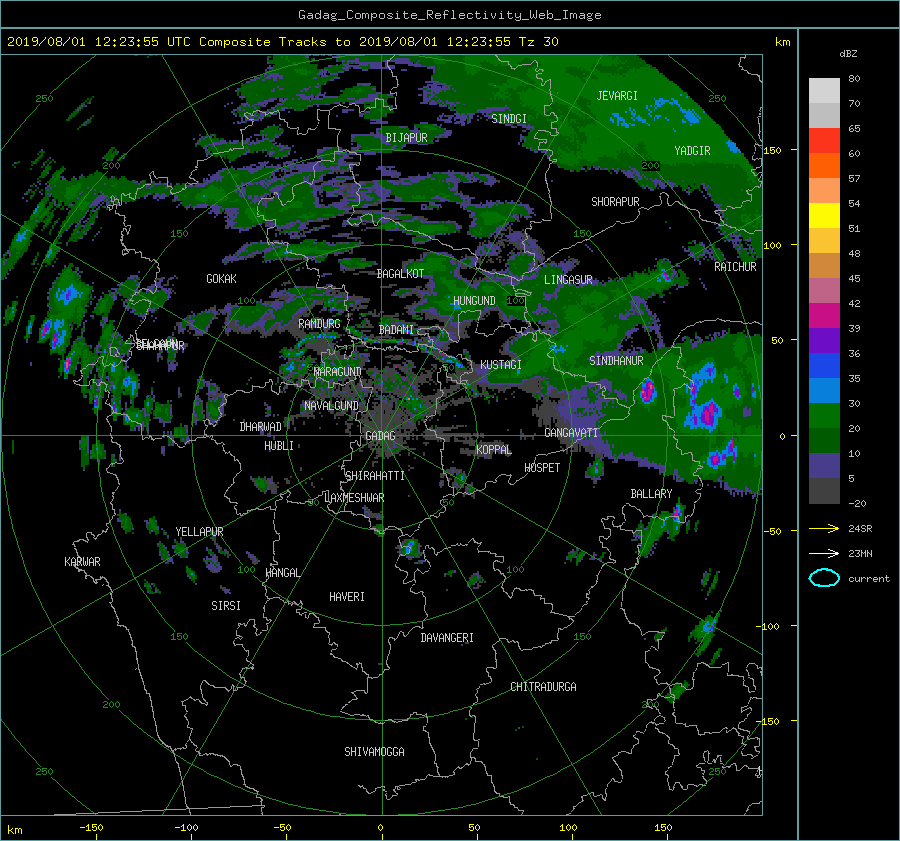Click the DHARWAD city label

click(261, 427)
